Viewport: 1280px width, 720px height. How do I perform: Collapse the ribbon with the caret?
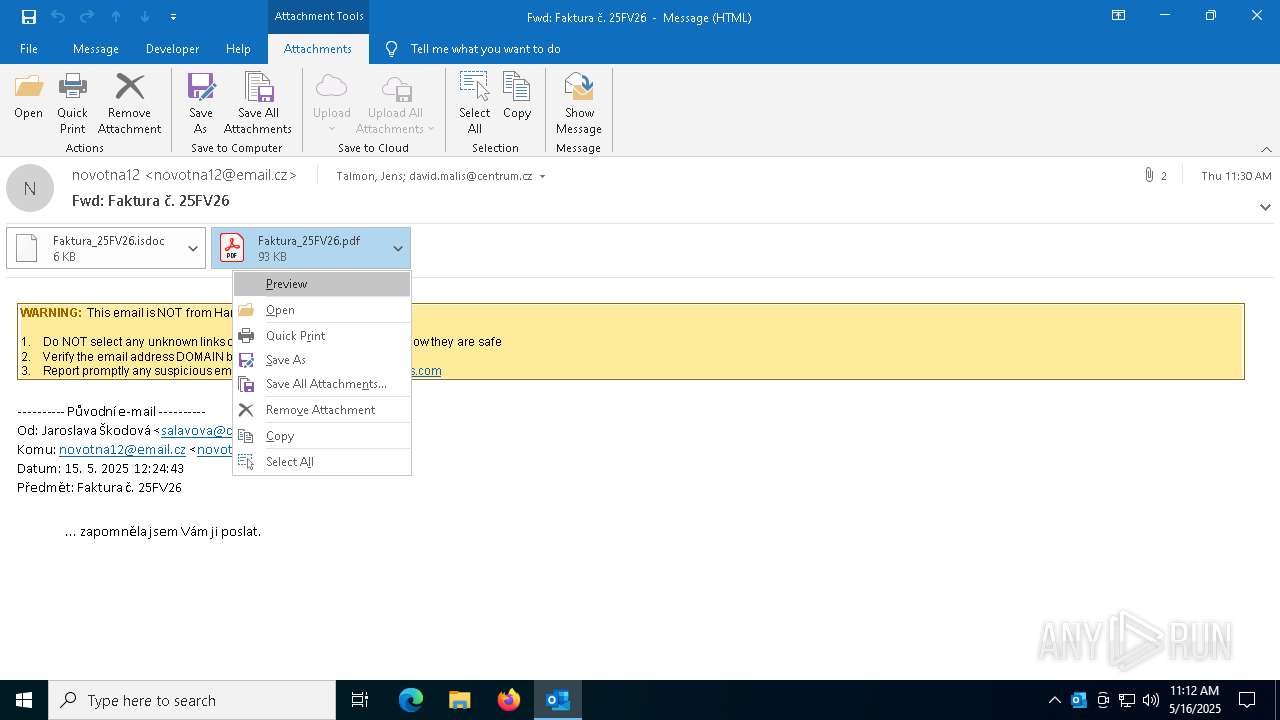click(1266, 149)
